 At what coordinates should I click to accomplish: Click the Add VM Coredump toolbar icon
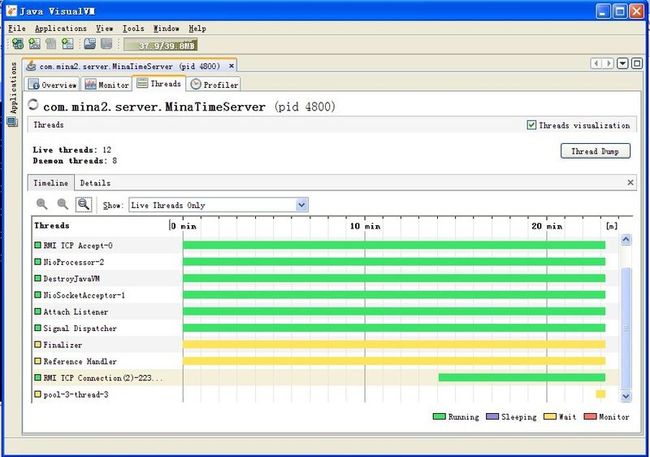pos(51,44)
